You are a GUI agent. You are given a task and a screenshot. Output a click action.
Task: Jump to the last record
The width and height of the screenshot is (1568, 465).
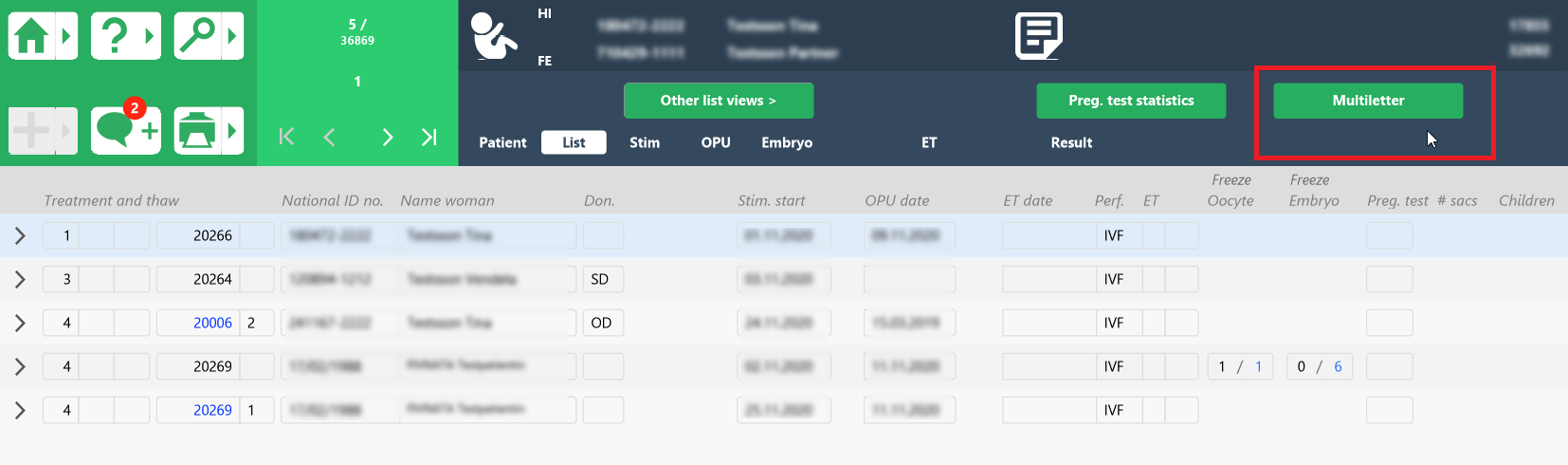pos(428,137)
